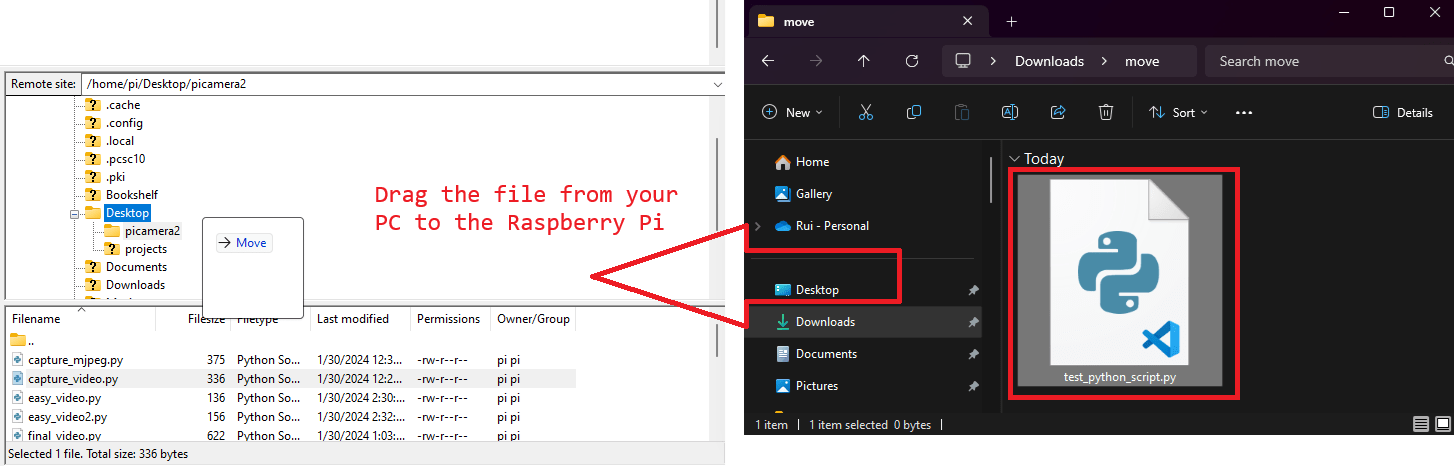The image size is (1454, 466).
Task: Click the Copy icon in Explorer toolbar
Action: coord(914,113)
